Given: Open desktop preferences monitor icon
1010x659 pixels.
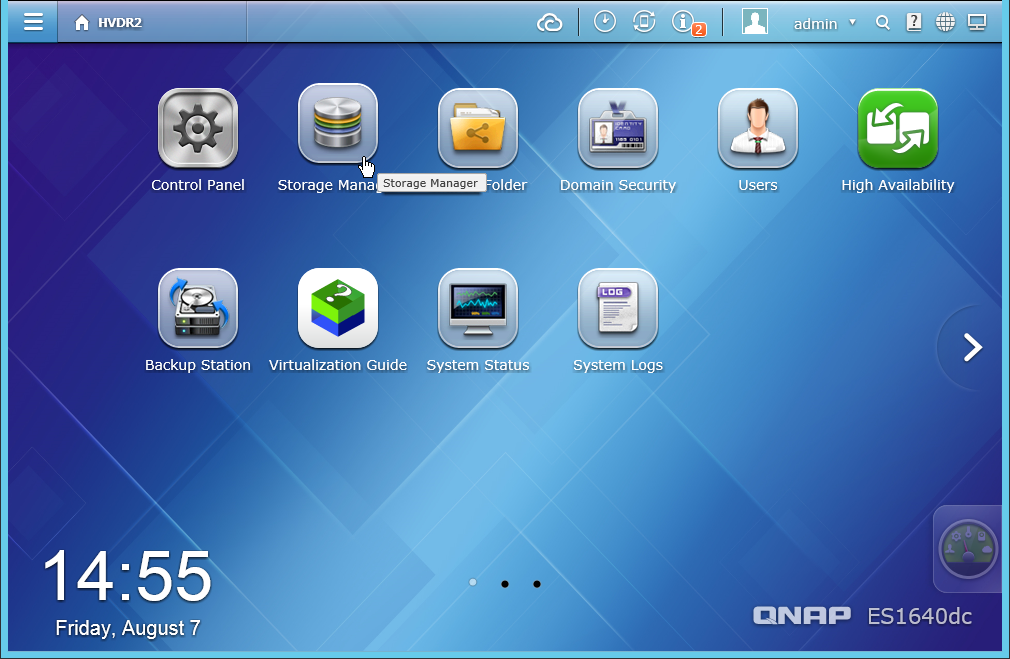Looking at the screenshot, I should click(977, 23).
